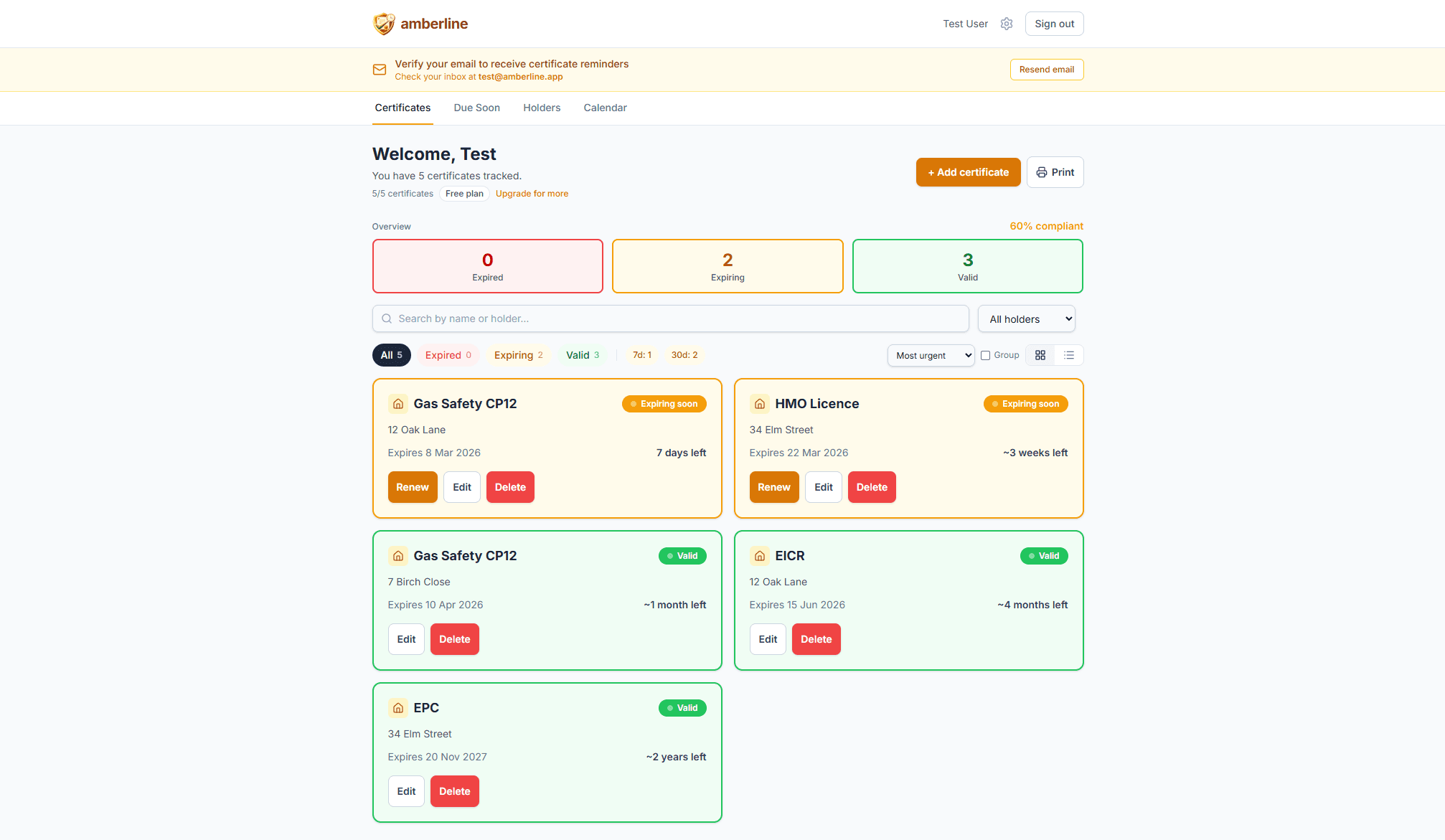Screen dimensions: 1445x840
Task: Click Upgrade for more link
Action: (x=532, y=194)
